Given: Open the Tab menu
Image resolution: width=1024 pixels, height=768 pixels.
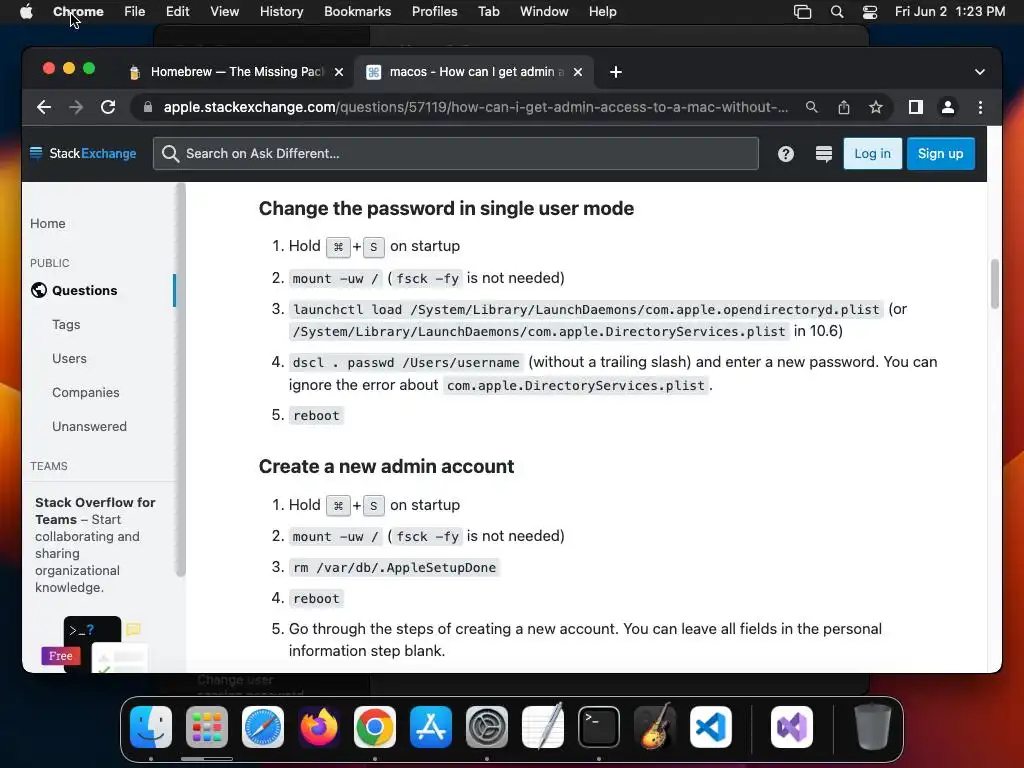Looking at the screenshot, I should [x=488, y=12].
